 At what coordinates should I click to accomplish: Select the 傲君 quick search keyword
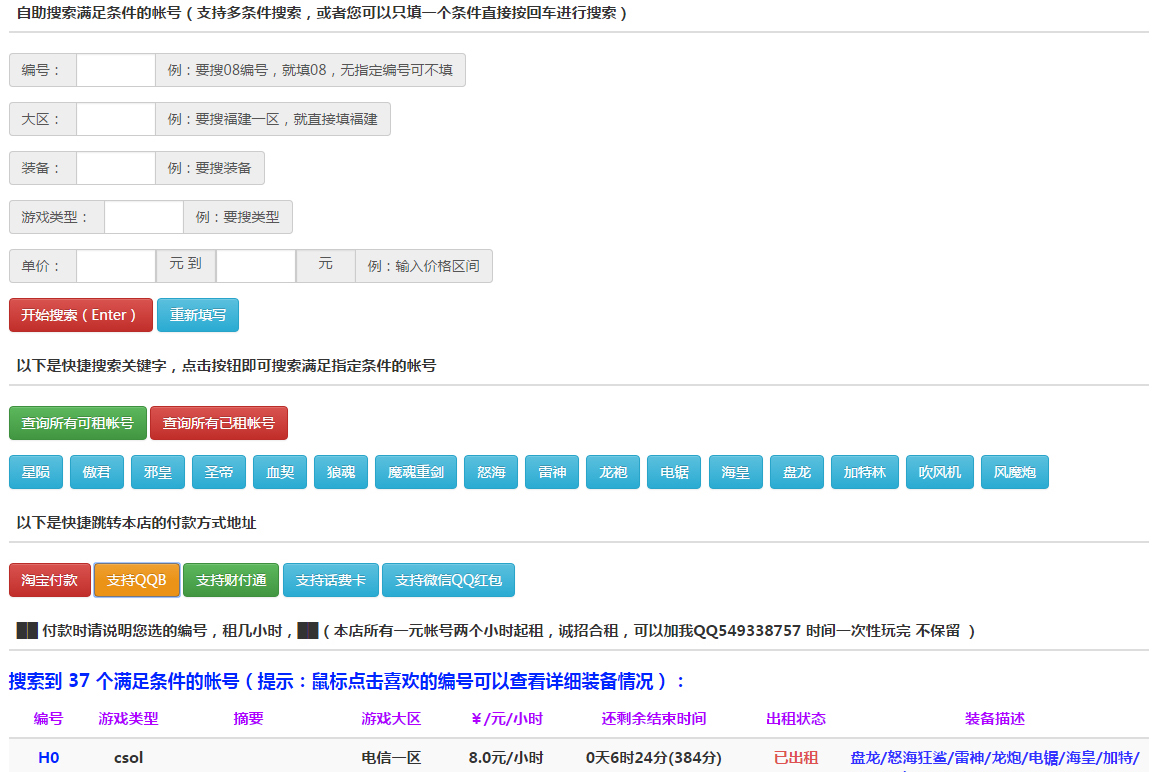point(97,472)
